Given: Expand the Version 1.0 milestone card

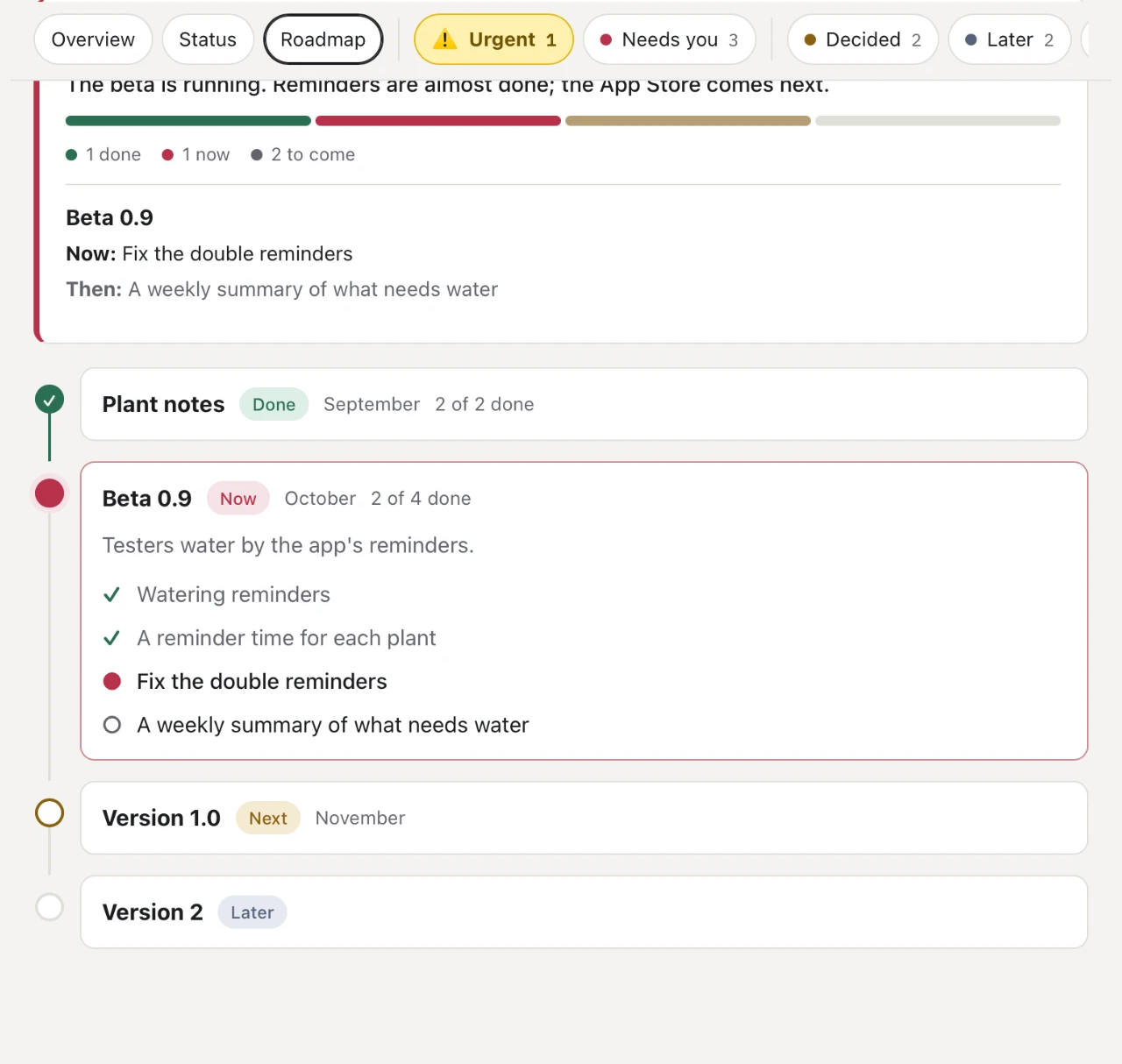Looking at the screenshot, I should [584, 818].
